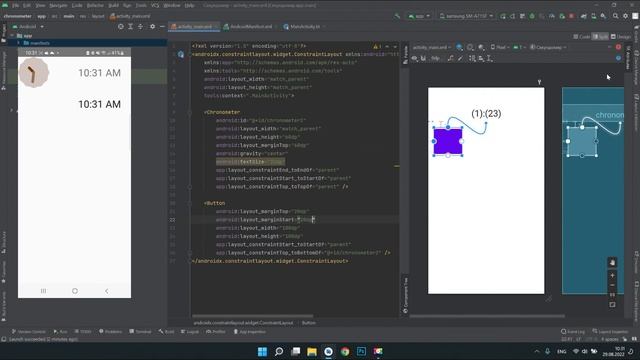This screenshot has width=640, height=360.
Task: Open project panel options gear
Action: [152, 27]
